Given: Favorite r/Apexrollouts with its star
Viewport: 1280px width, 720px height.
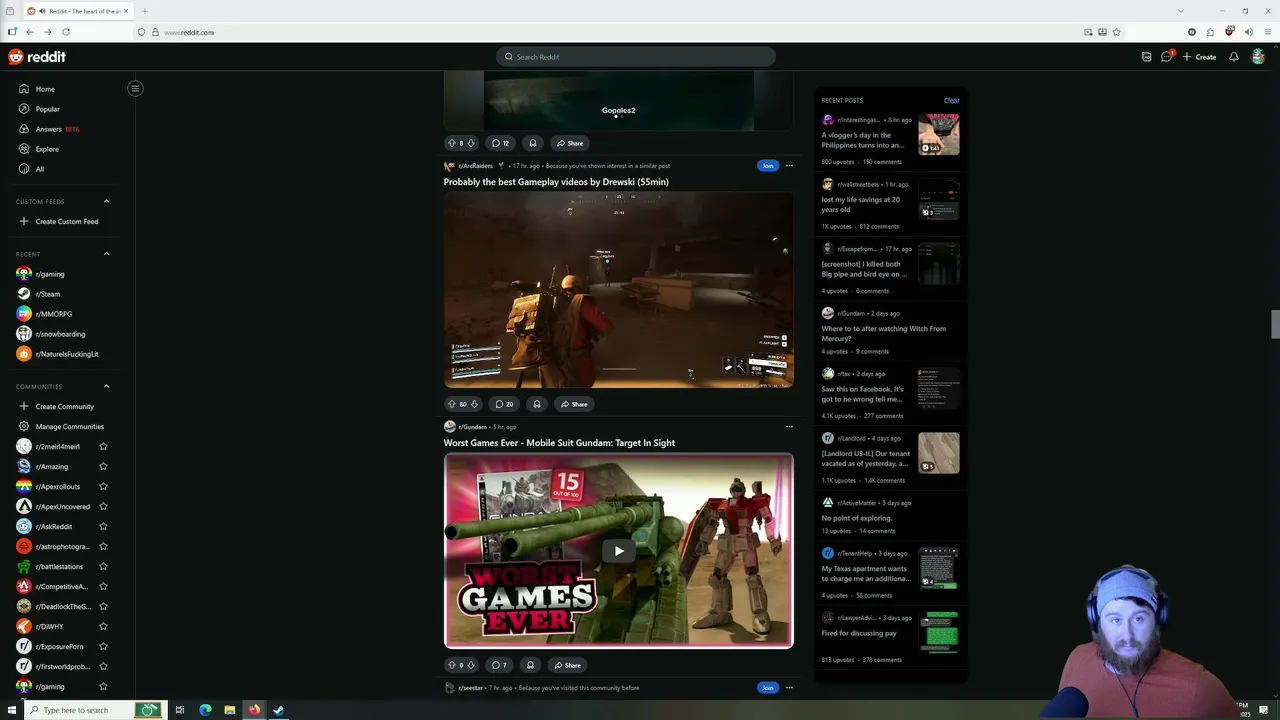Looking at the screenshot, I should pos(103,486).
